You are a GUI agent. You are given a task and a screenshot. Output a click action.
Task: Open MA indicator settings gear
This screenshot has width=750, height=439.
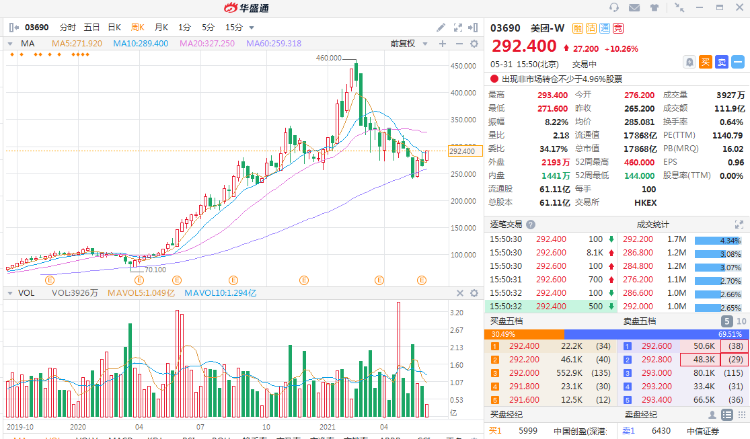474,44
